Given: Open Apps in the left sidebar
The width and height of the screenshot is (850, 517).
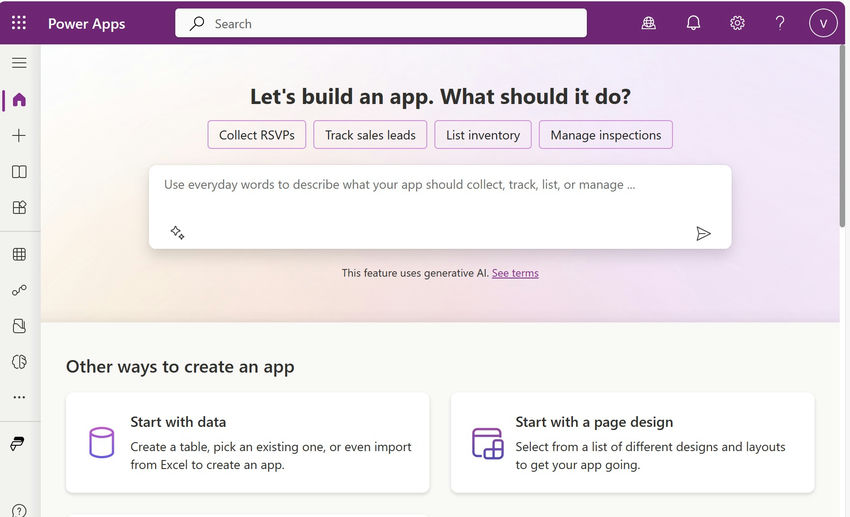Looking at the screenshot, I should 19,208.
